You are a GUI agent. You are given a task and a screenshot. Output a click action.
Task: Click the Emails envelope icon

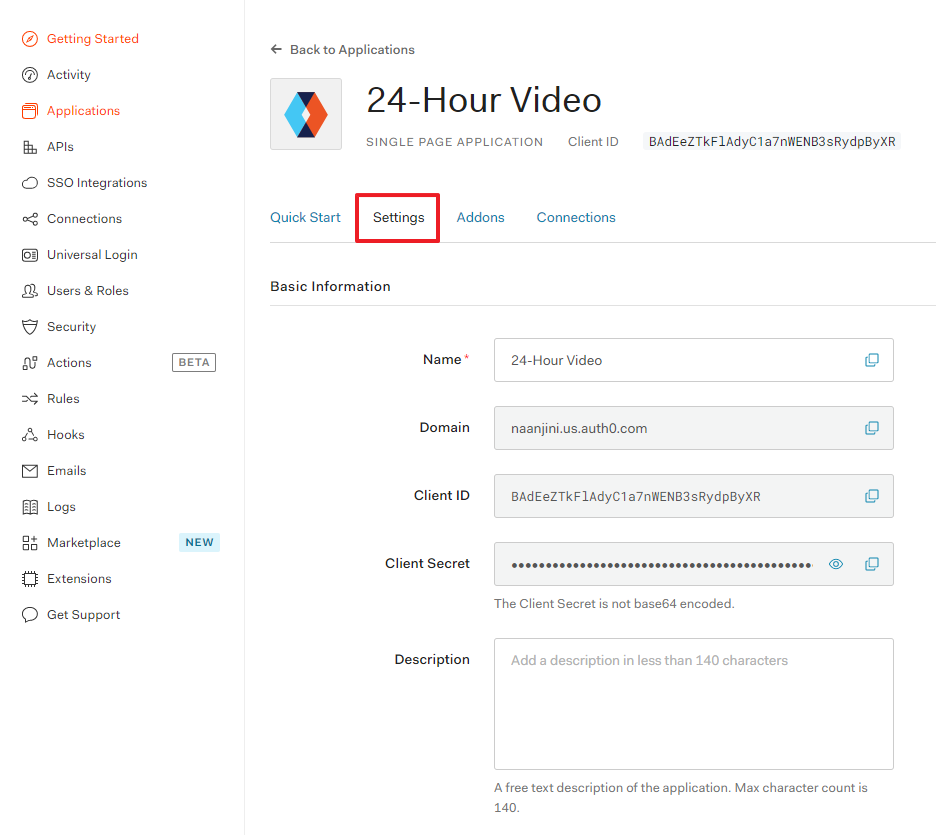[30, 471]
